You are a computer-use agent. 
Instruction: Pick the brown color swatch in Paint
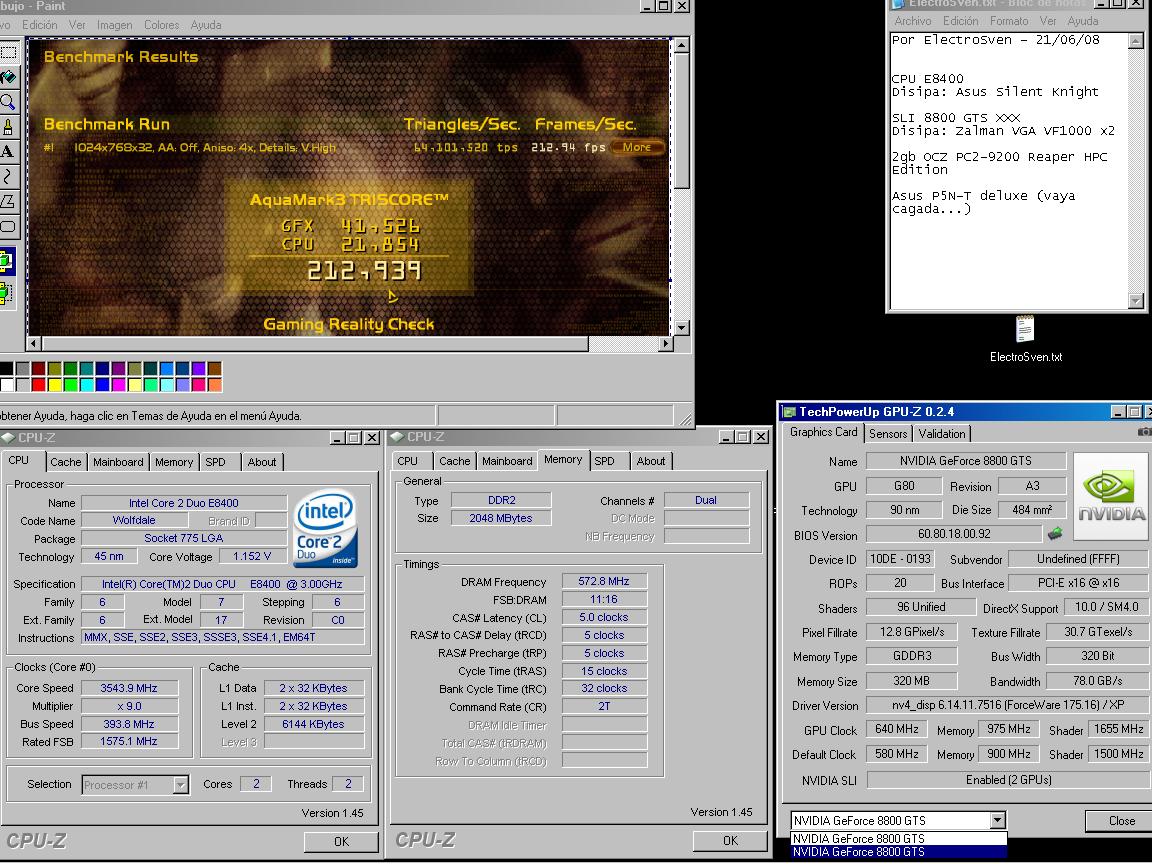[215, 369]
